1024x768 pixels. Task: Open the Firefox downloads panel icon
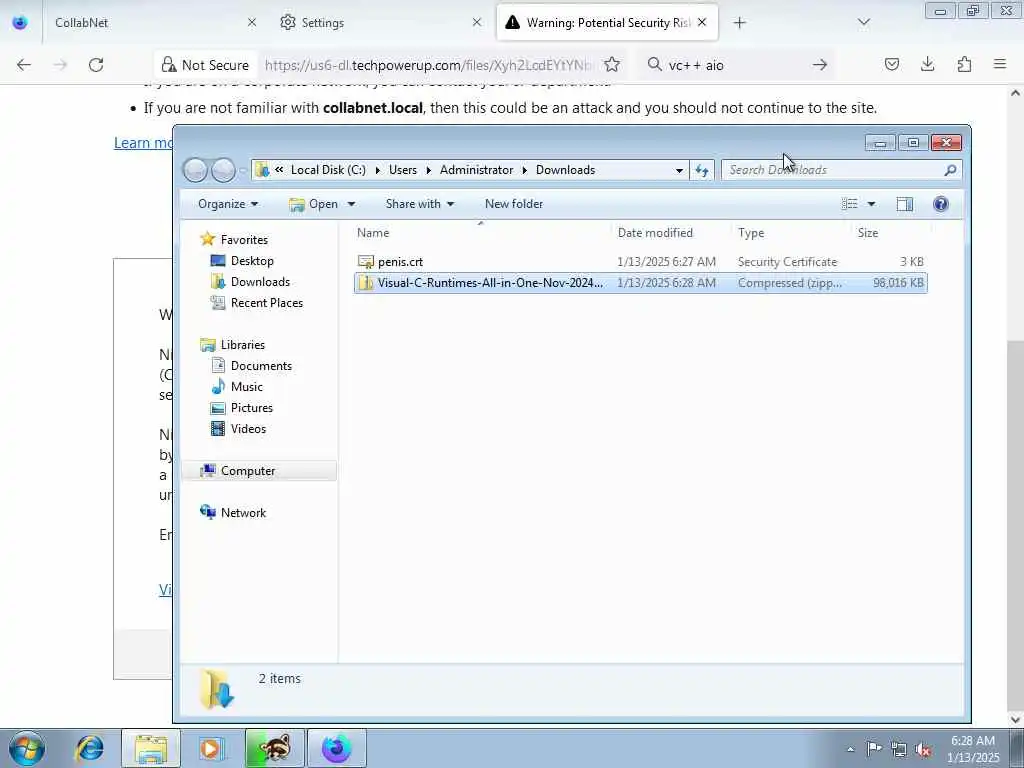(x=927, y=64)
